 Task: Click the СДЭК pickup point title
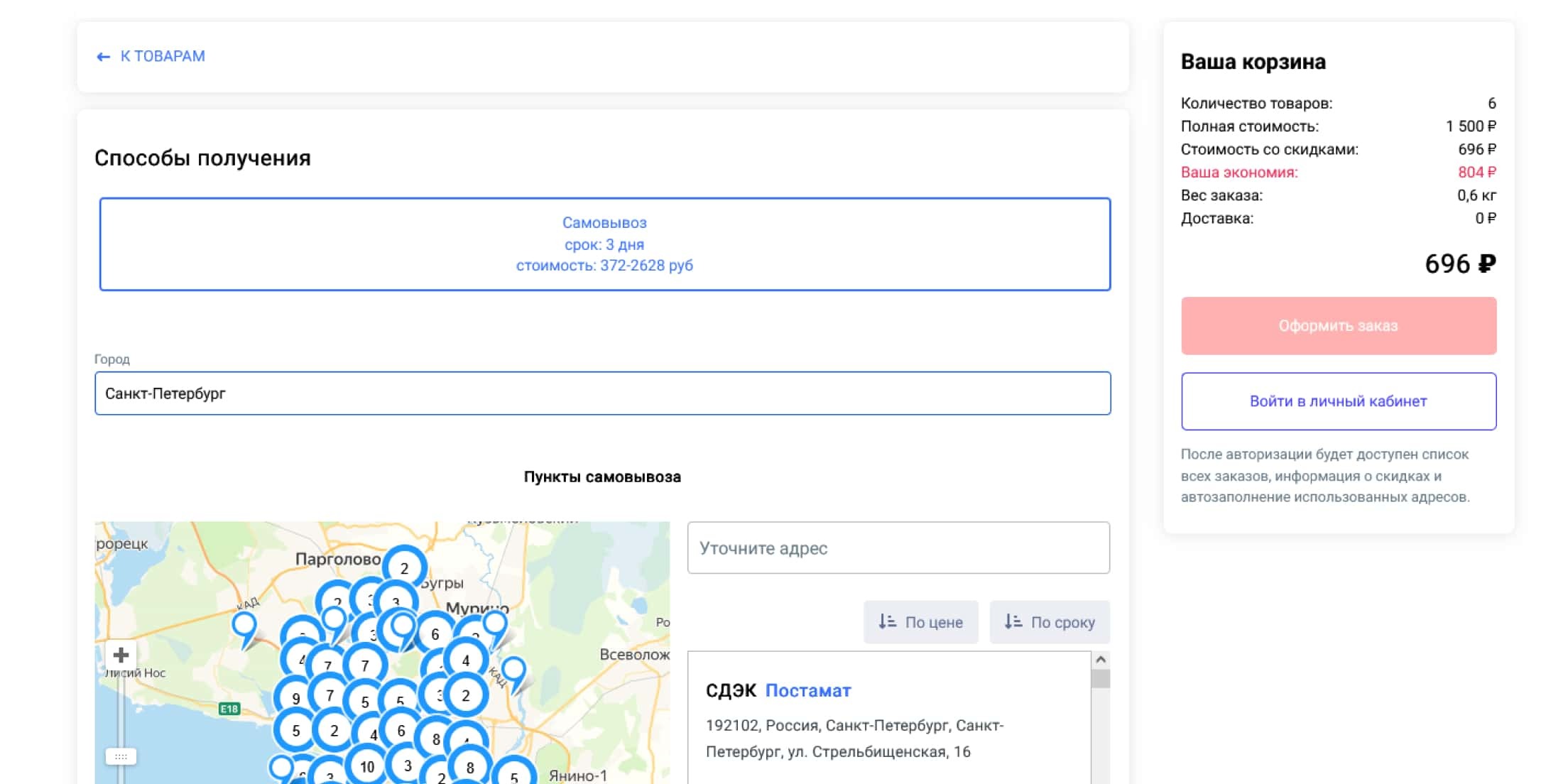pyautogui.click(x=731, y=690)
